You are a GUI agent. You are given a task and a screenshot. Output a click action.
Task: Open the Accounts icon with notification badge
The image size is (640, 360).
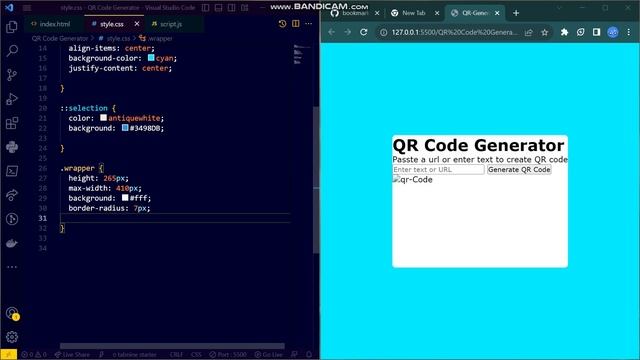[x=12, y=313]
